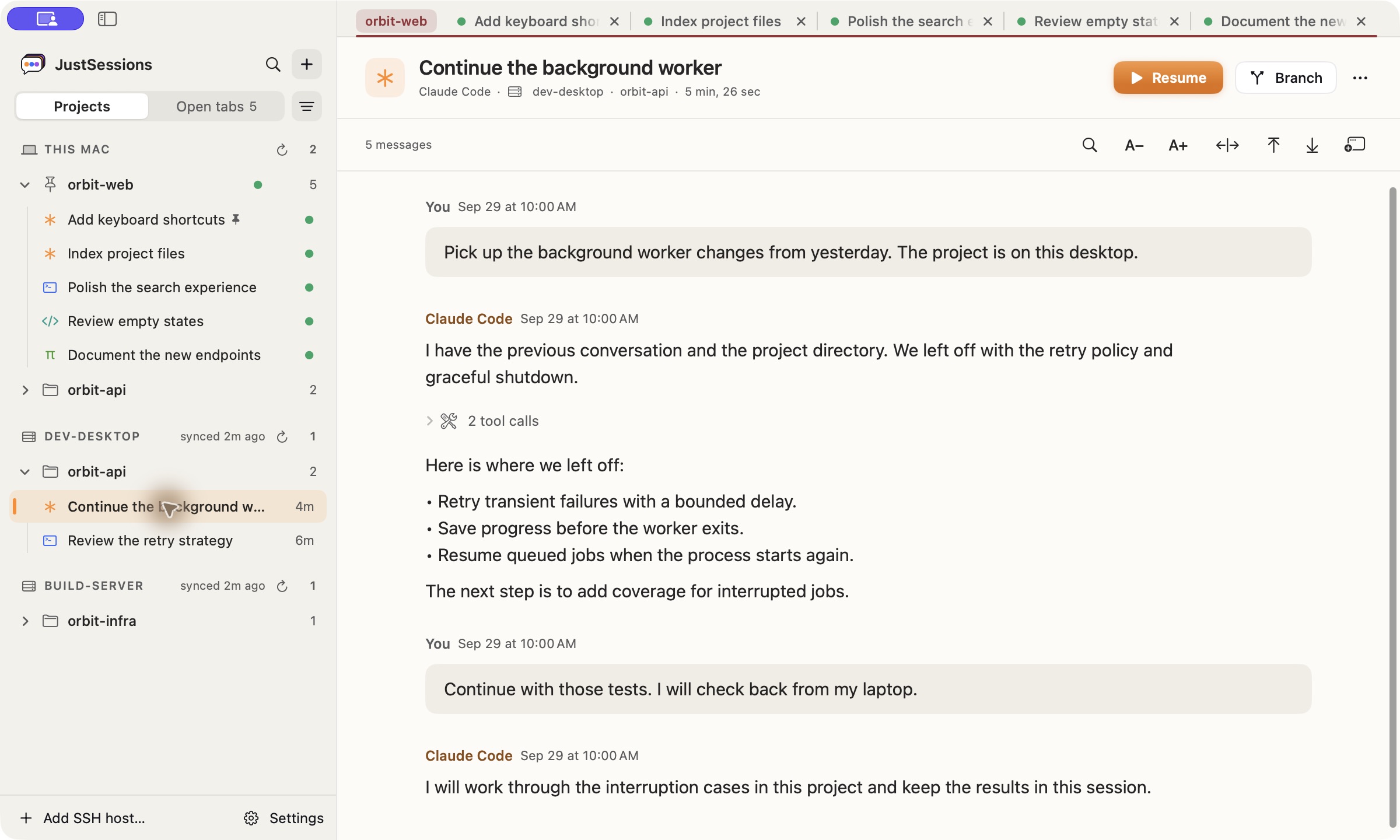The image size is (1400, 840).
Task: Click Add SSH host…
Action: tap(83, 818)
